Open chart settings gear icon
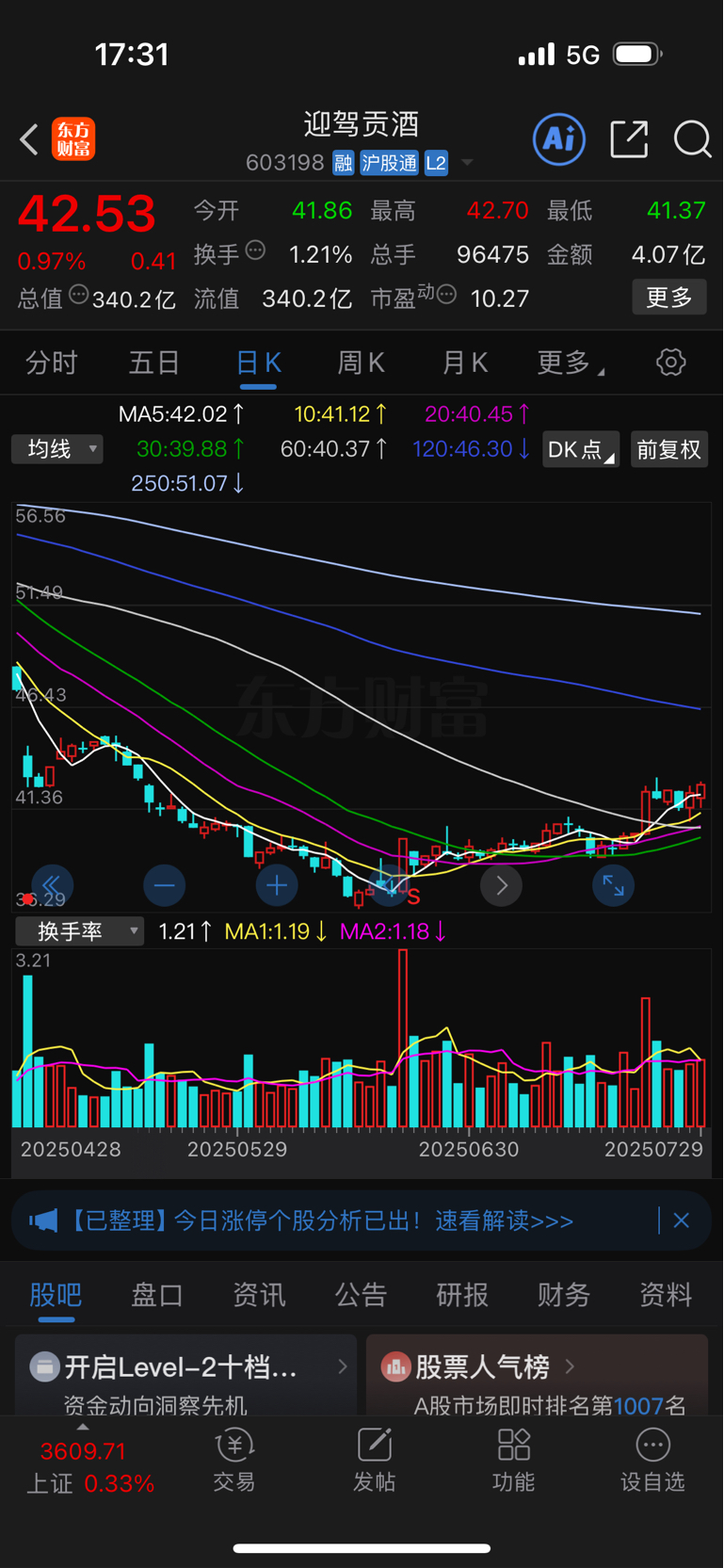724x1568 pixels. pos(671,363)
